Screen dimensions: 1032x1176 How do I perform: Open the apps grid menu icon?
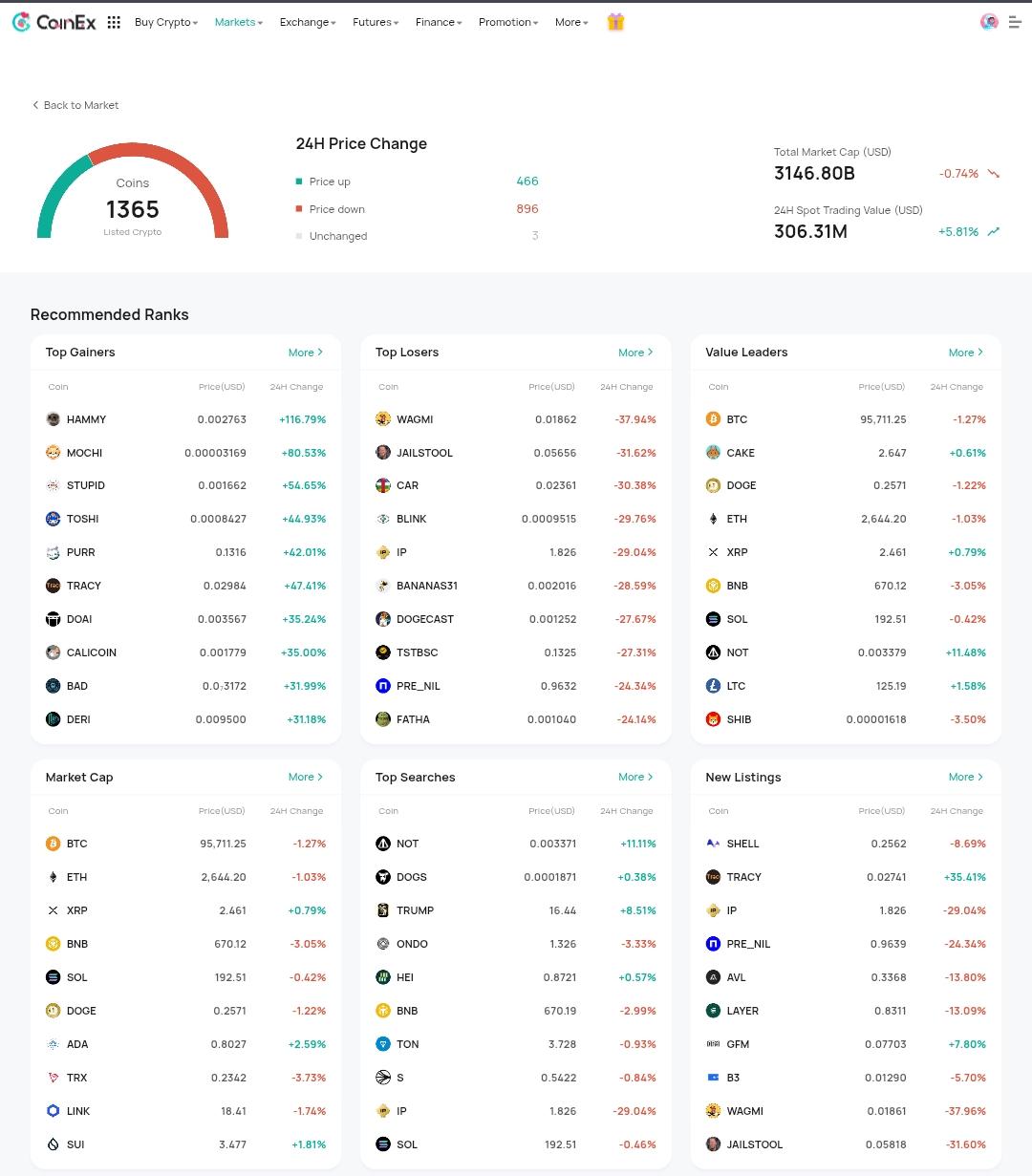point(114,22)
